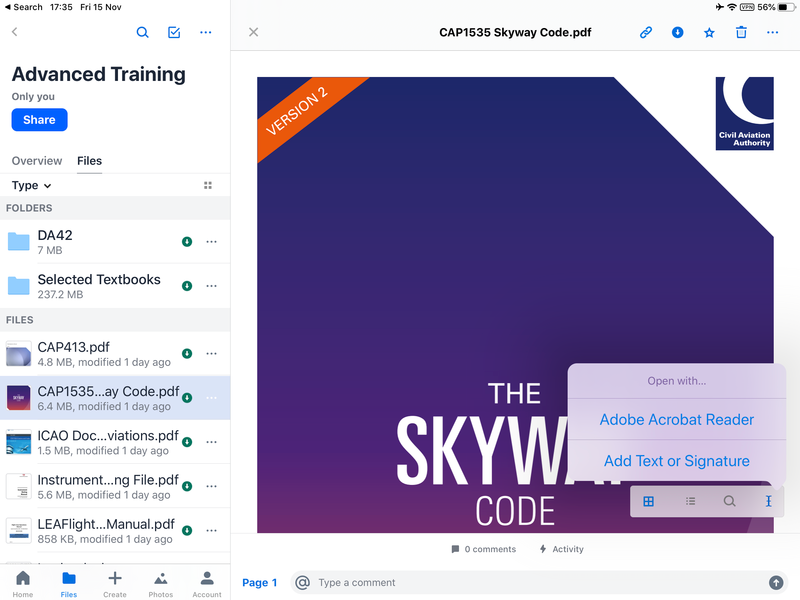Toggle offline status for DA42 folder
The width and height of the screenshot is (800, 600).
click(187, 242)
